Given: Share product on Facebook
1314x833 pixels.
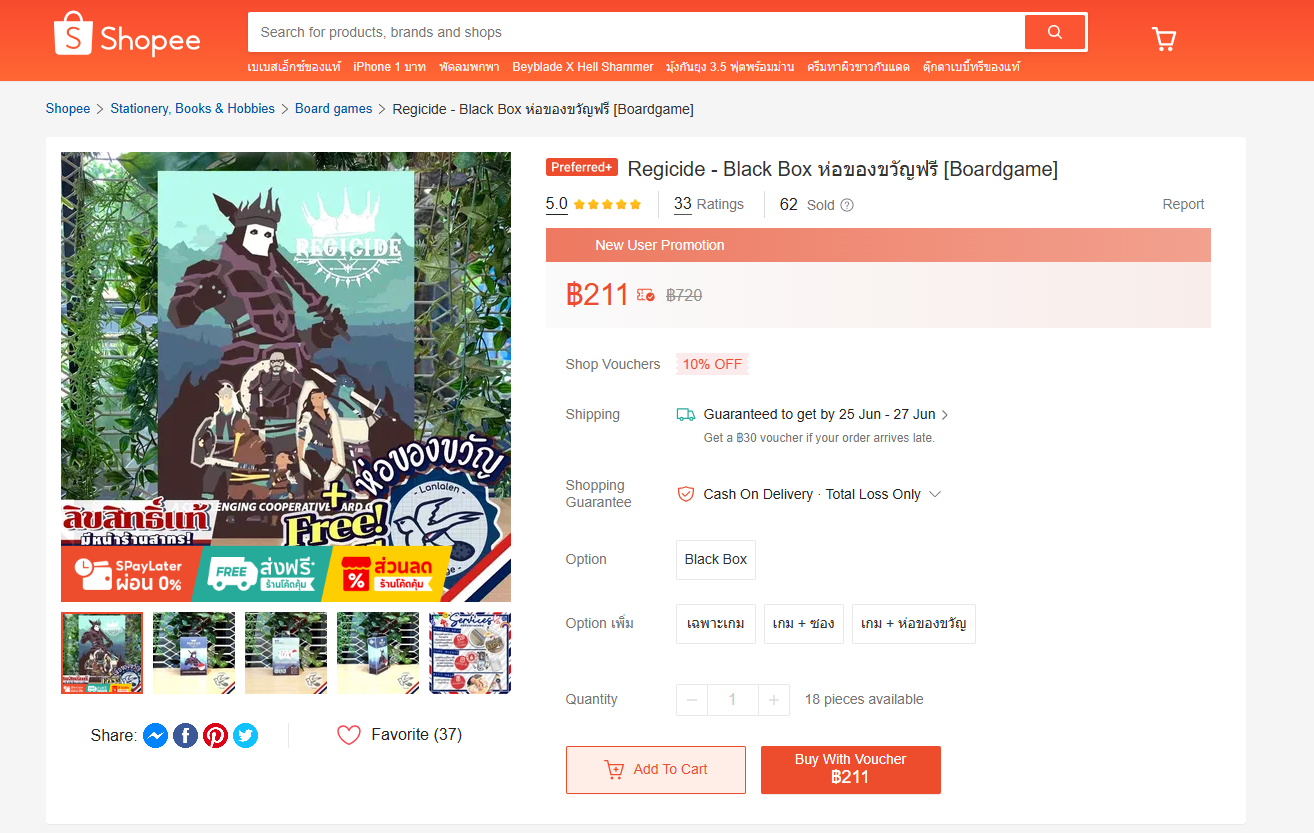Looking at the screenshot, I should [x=185, y=736].
